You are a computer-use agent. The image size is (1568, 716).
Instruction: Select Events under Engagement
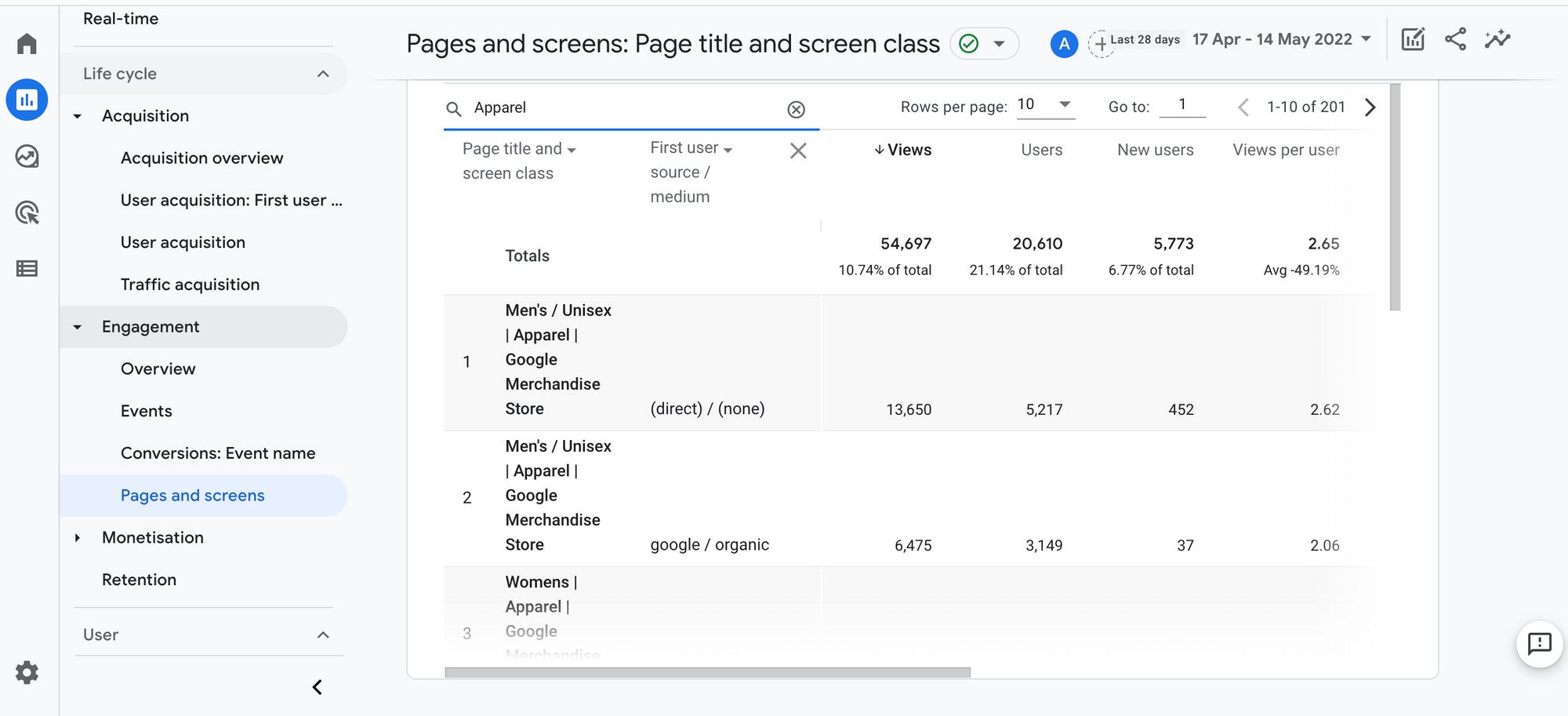pos(146,411)
